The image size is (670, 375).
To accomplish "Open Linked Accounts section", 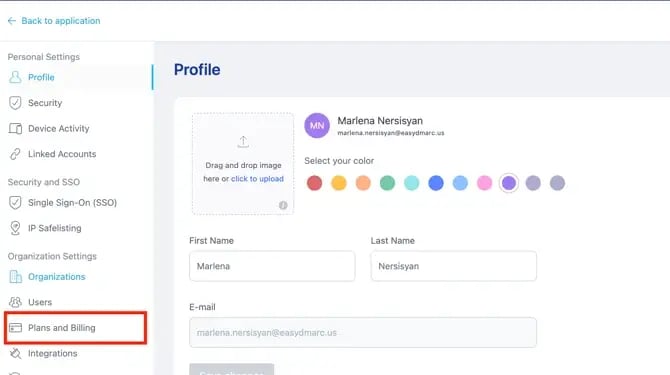I will 62,154.
